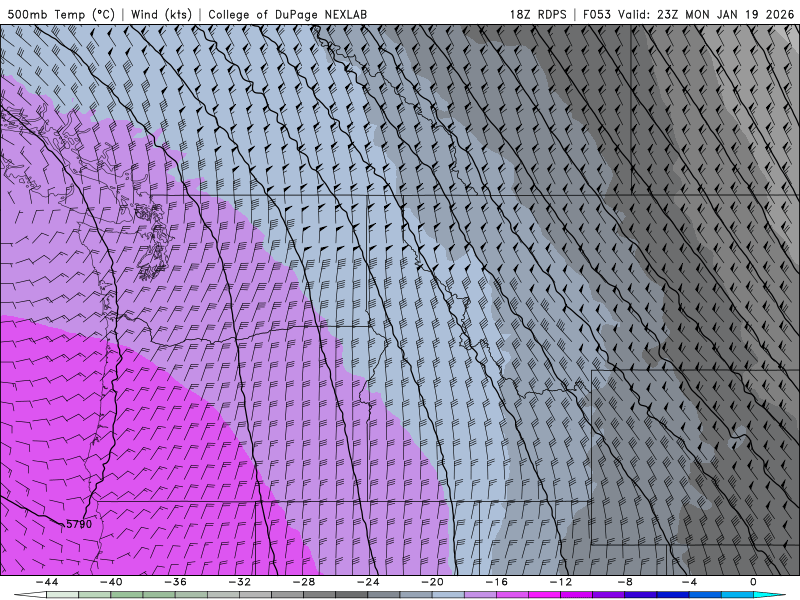This screenshot has width=800, height=600.
Task: Click the -28 colorbar label
Action: (x=304, y=582)
